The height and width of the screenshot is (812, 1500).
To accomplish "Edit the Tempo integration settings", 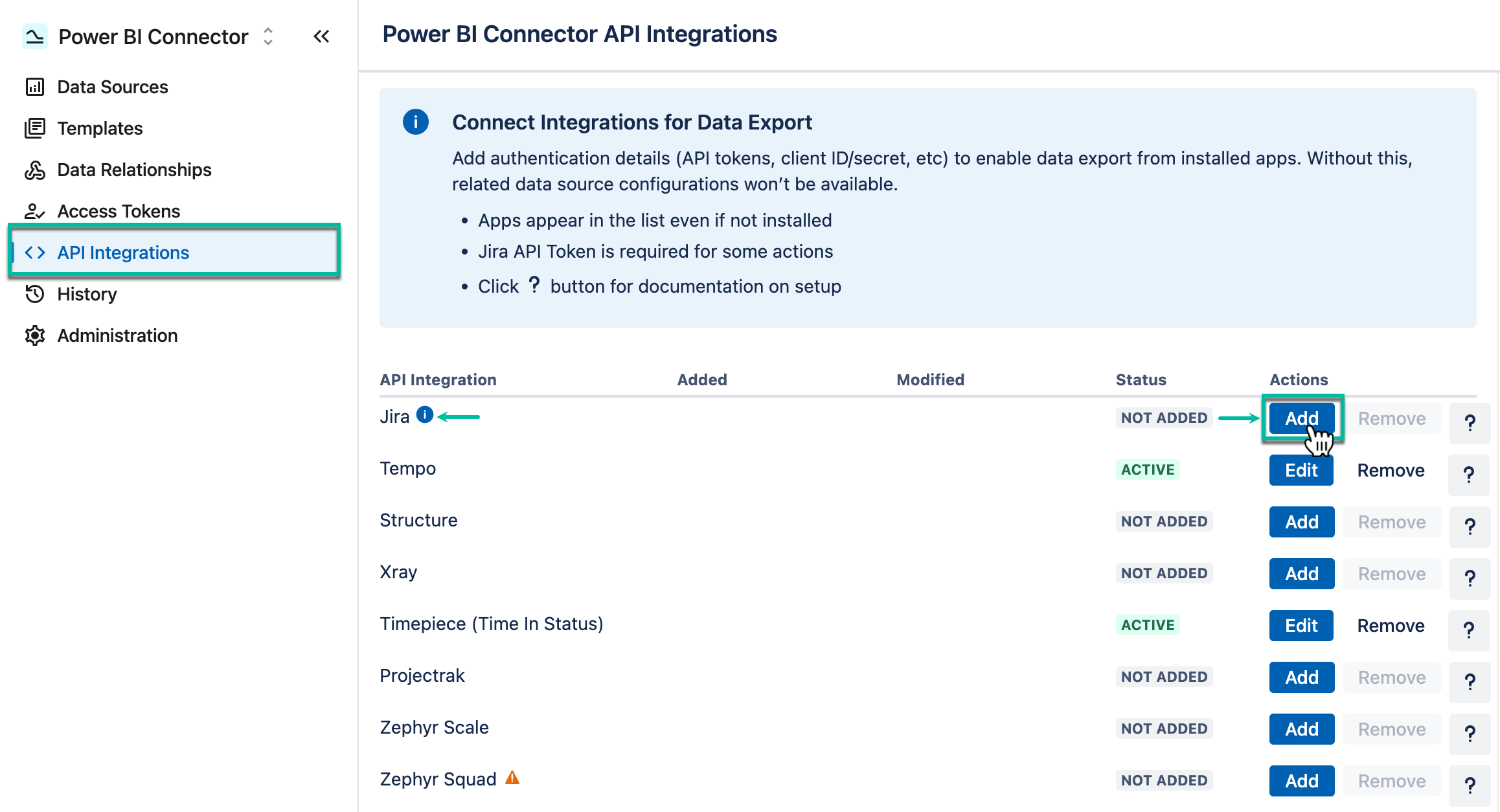I will (1301, 469).
